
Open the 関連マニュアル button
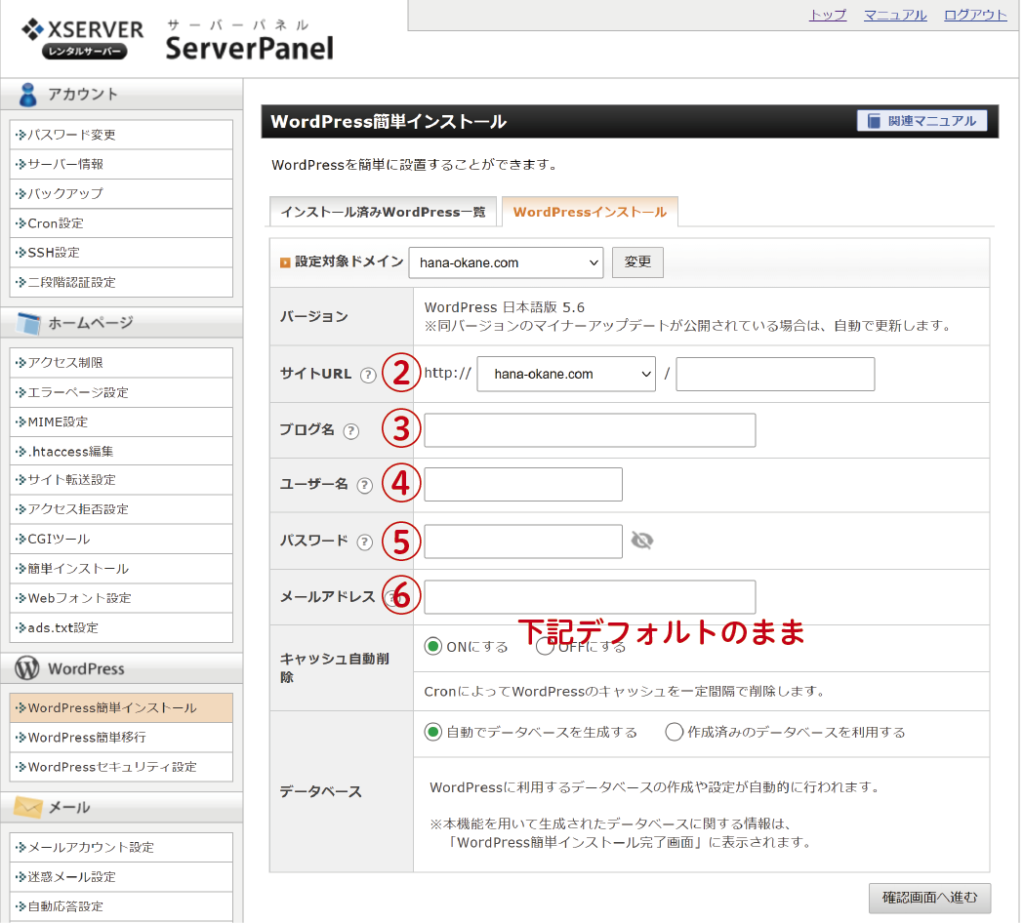tap(921, 121)
